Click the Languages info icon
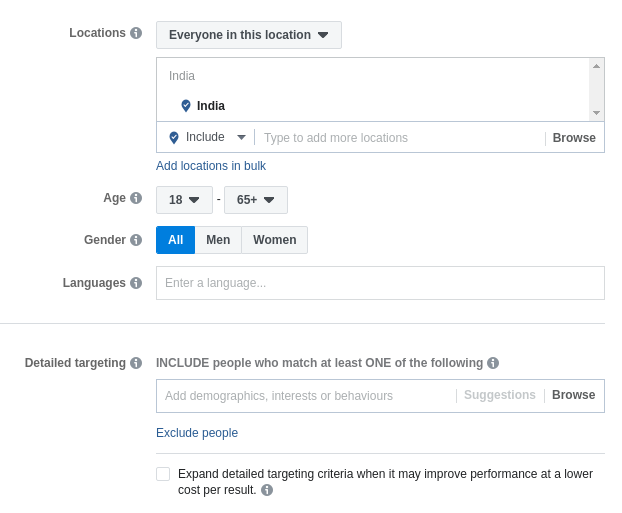622x513 pixels. pyautogui.click(x=136, y=283)
